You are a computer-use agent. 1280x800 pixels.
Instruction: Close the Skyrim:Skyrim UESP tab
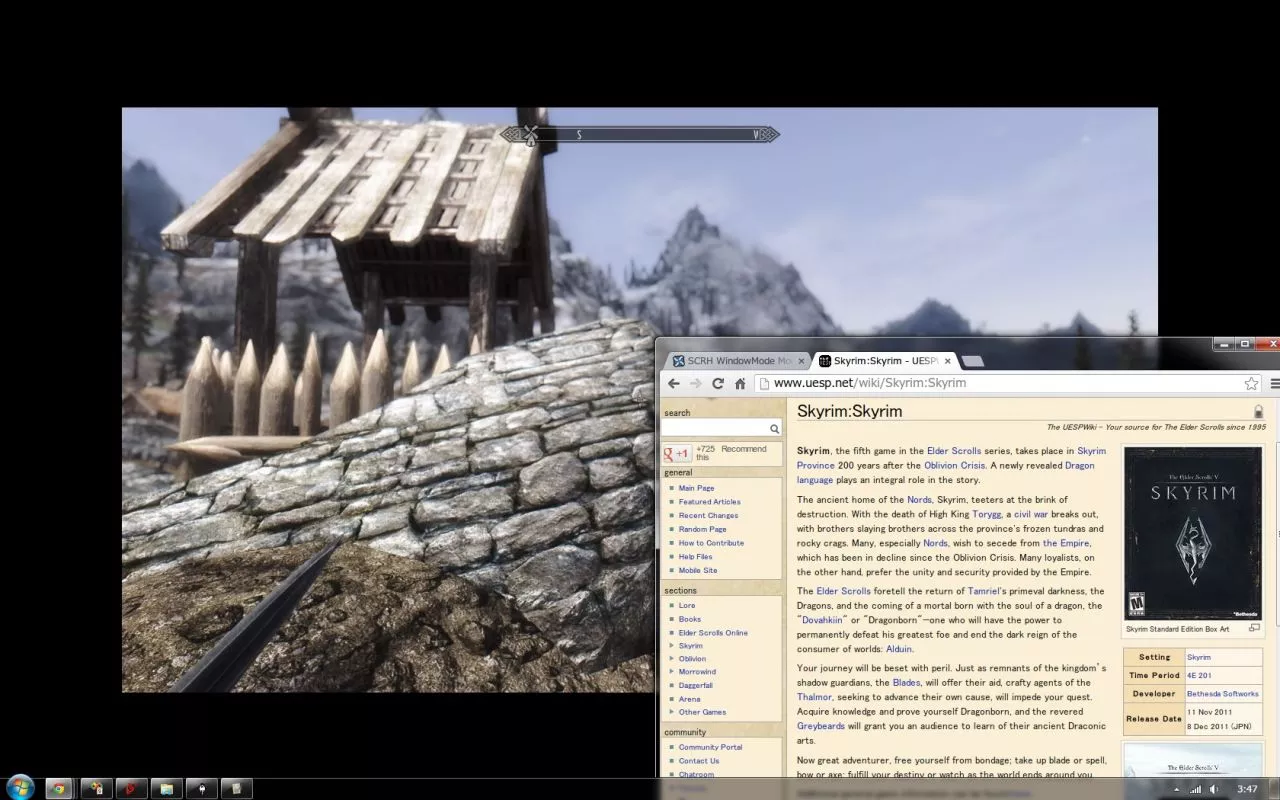tap(947, 361)
